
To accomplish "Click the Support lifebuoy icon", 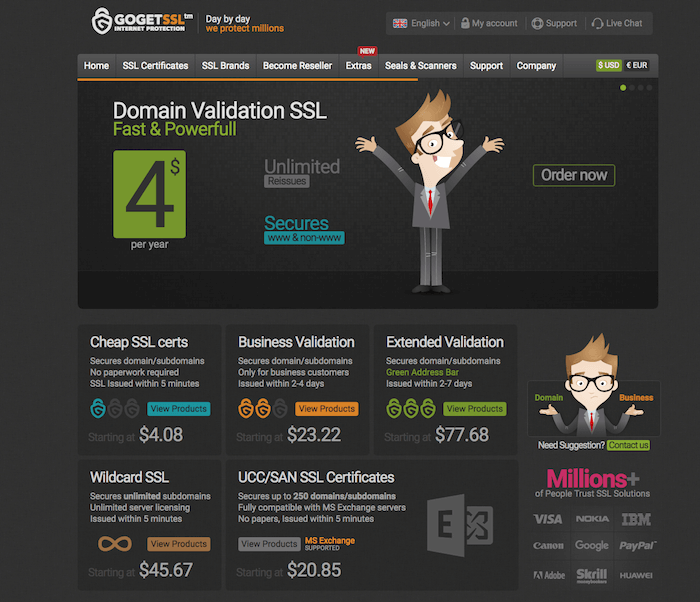I will click(537, 23).
